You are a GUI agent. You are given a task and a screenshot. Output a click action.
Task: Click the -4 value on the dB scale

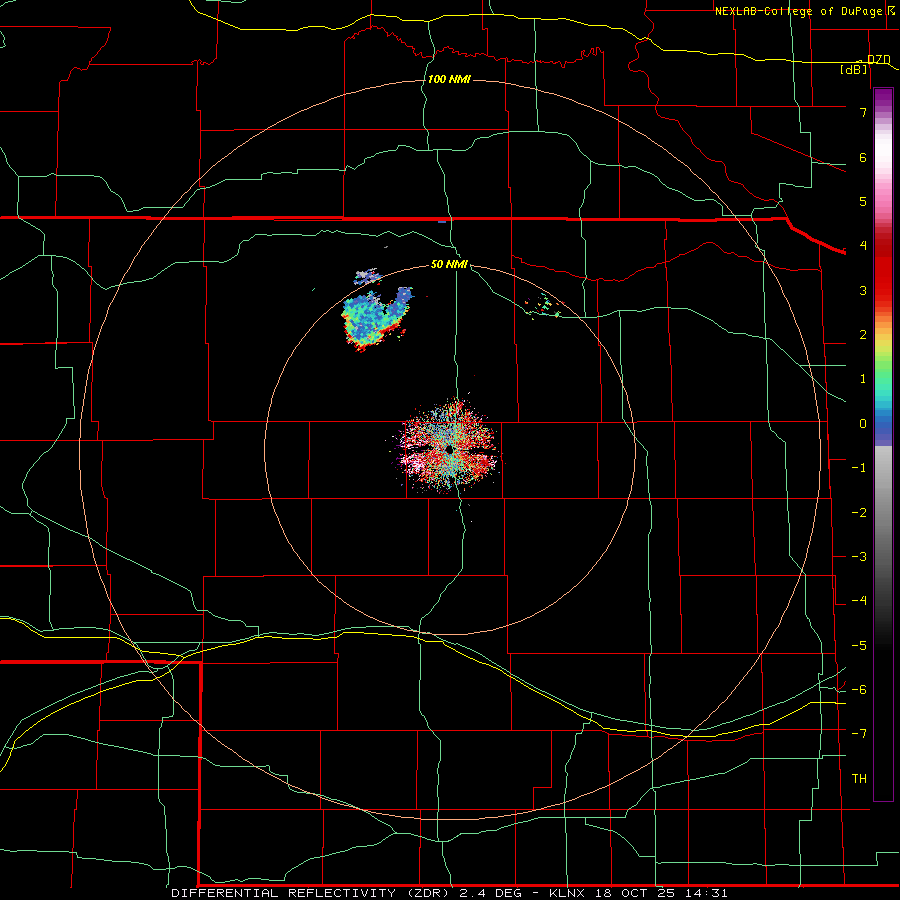pyautogui.click(x=859, y=601)
